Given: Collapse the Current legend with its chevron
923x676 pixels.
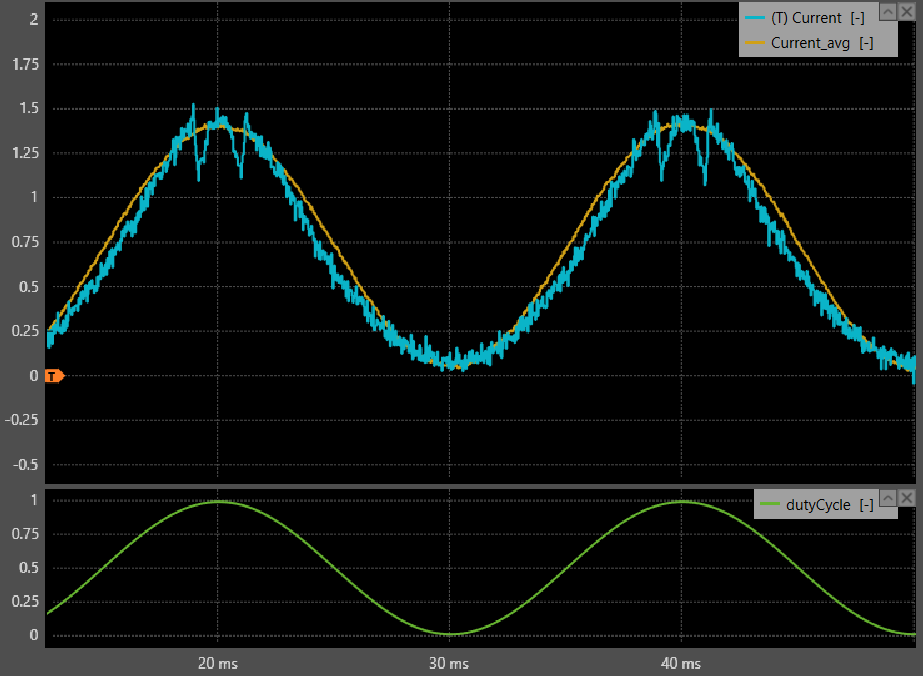Looking at the screenshot, I should pos(887,12).
